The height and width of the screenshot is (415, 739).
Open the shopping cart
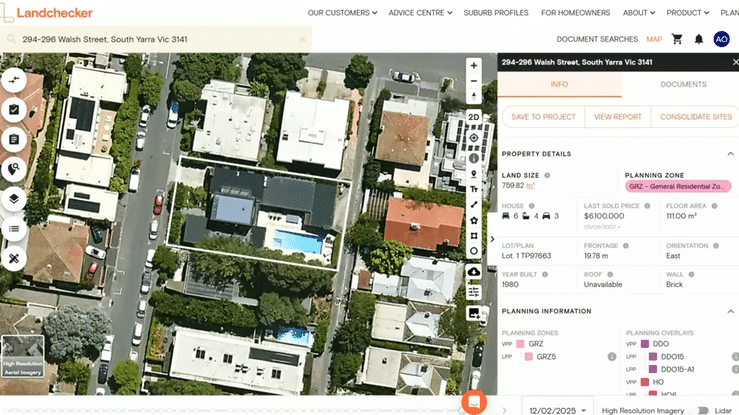[677, 39]
